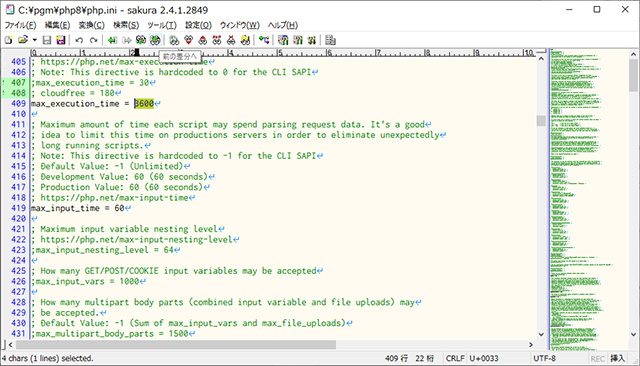This screenshot has width=640, height=366.
Task: Click the horizontal scrollbar thumb
Action: (x=176, y=345)
